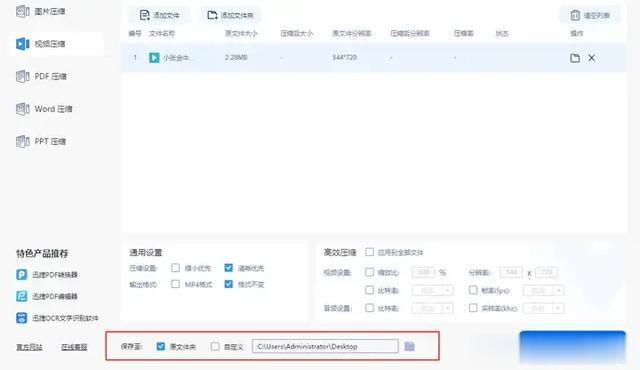Click the 迅捷PDF编辑器 app icon
This screenshot has height=370, width=640.
point(22,296)
